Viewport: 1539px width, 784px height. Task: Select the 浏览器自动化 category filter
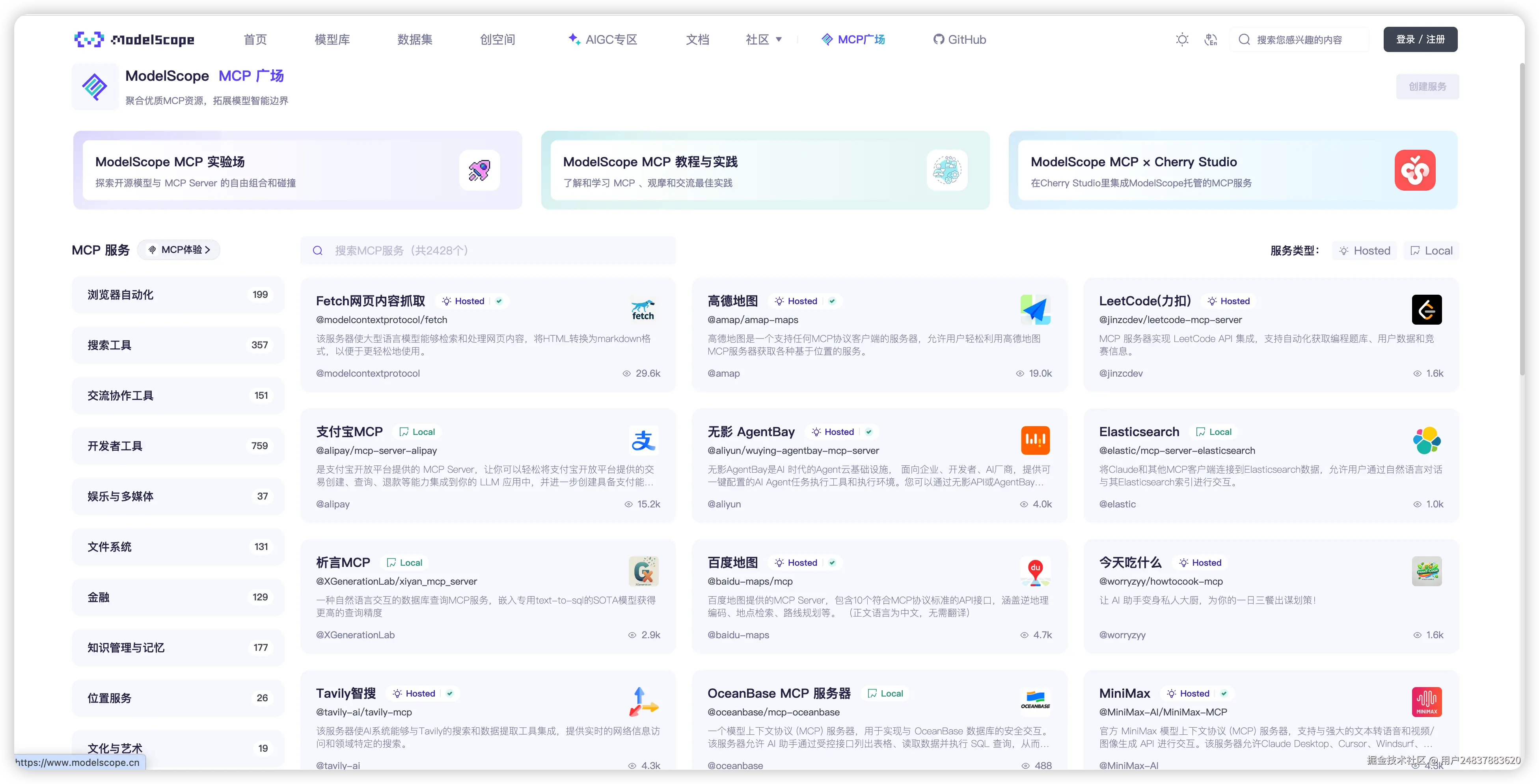pos(177,294)
